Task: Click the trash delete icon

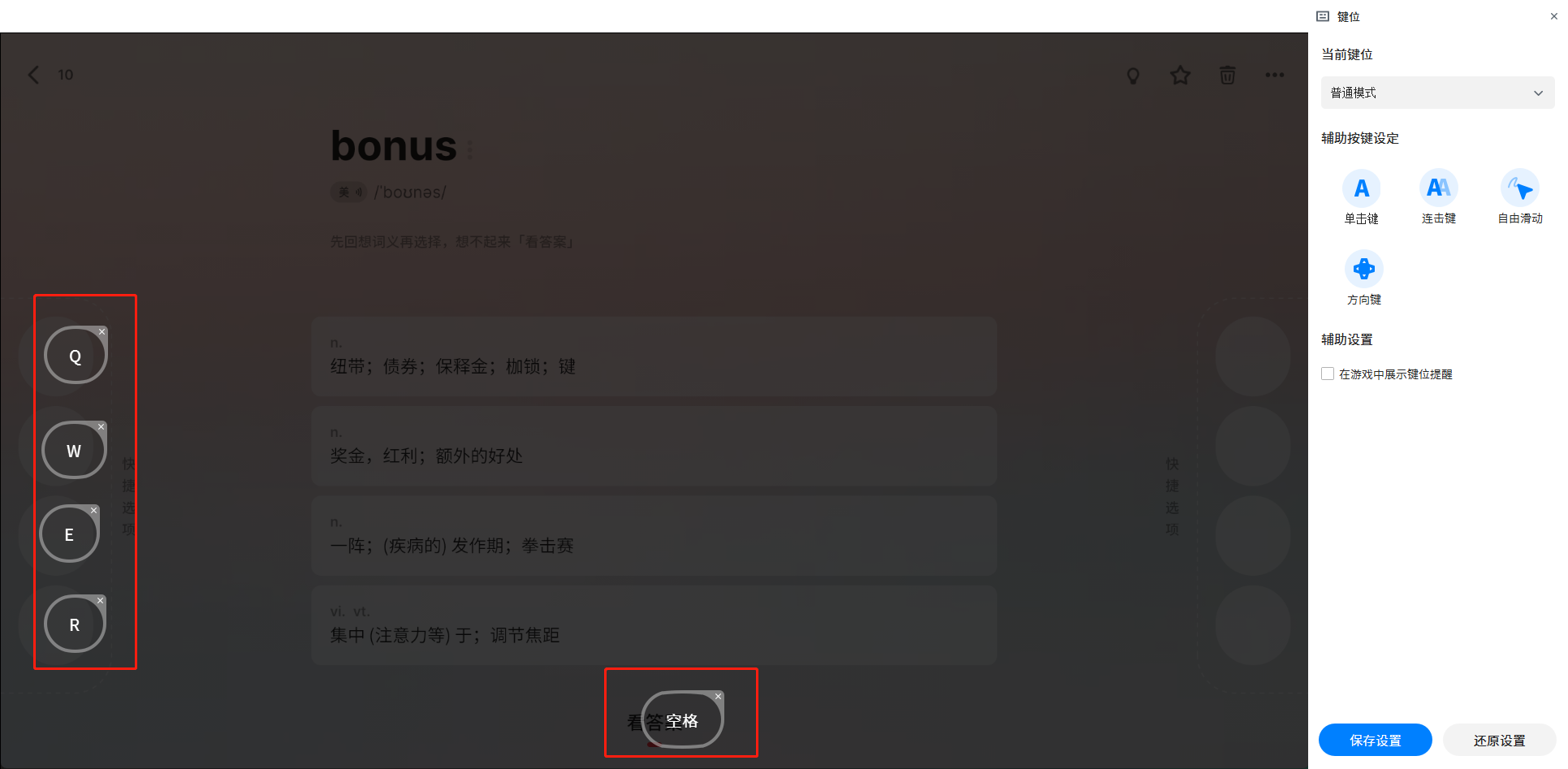Action: coord(1227,76)
